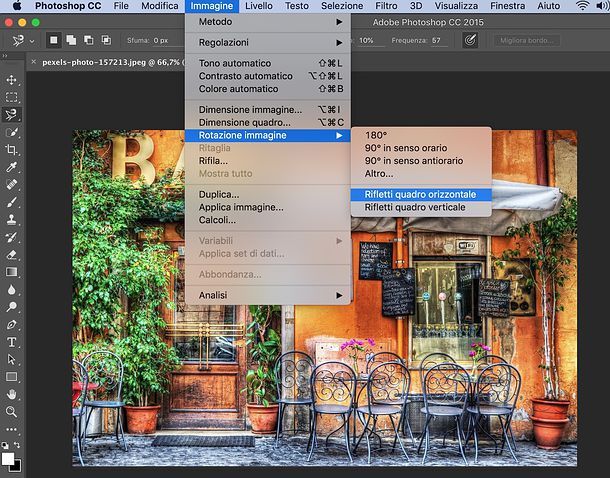Select the History Brush tool
610x478 pixels.
coord(11,237)
